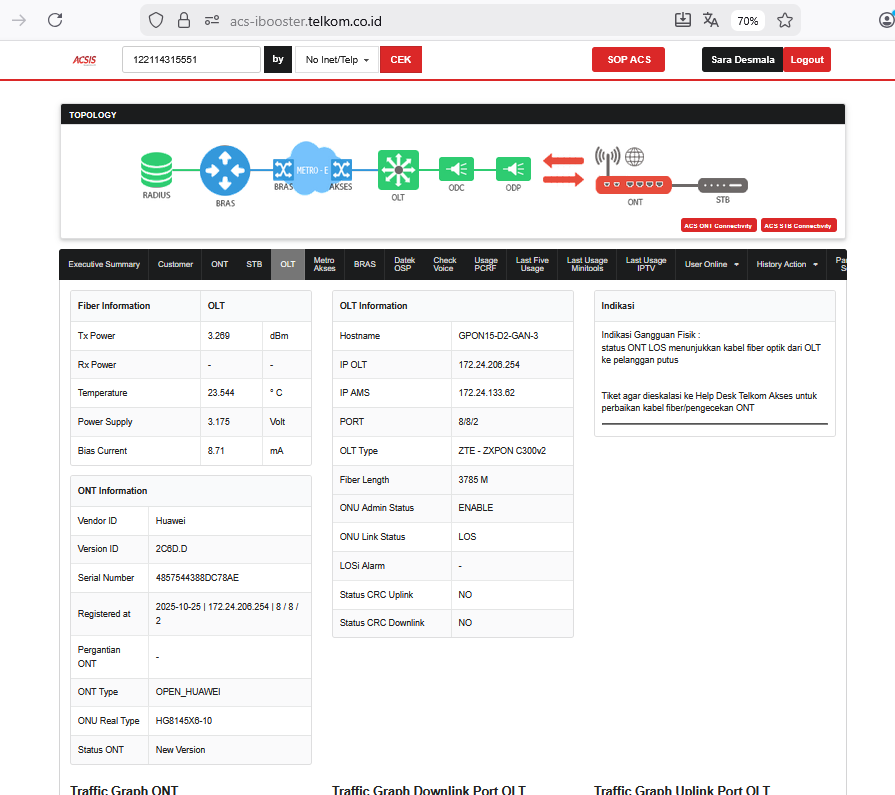Open the BRAS tab
This screenshot has height=795, width=895.
[x=365, y=264]
